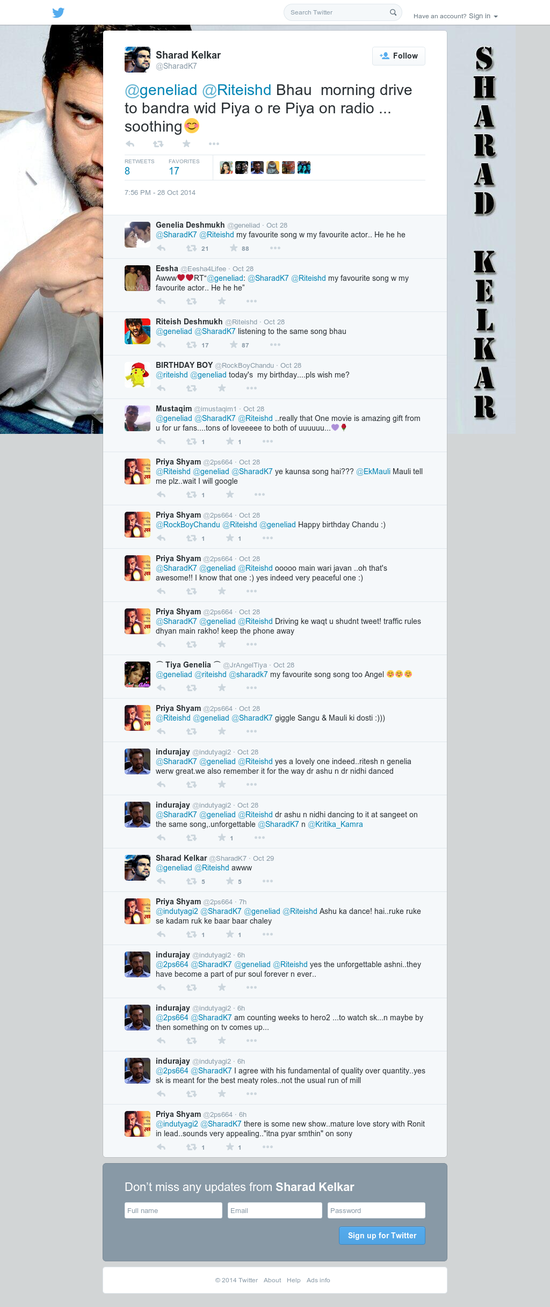Click the search magnifier icon
This screenshot has height=1307, width=550.
394,13
